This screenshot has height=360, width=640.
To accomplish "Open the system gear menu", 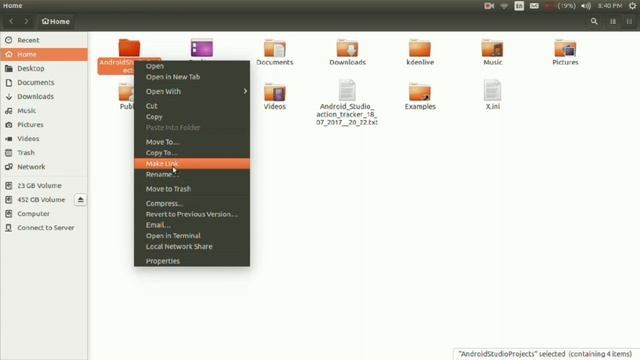I will (x=632, y=6).
